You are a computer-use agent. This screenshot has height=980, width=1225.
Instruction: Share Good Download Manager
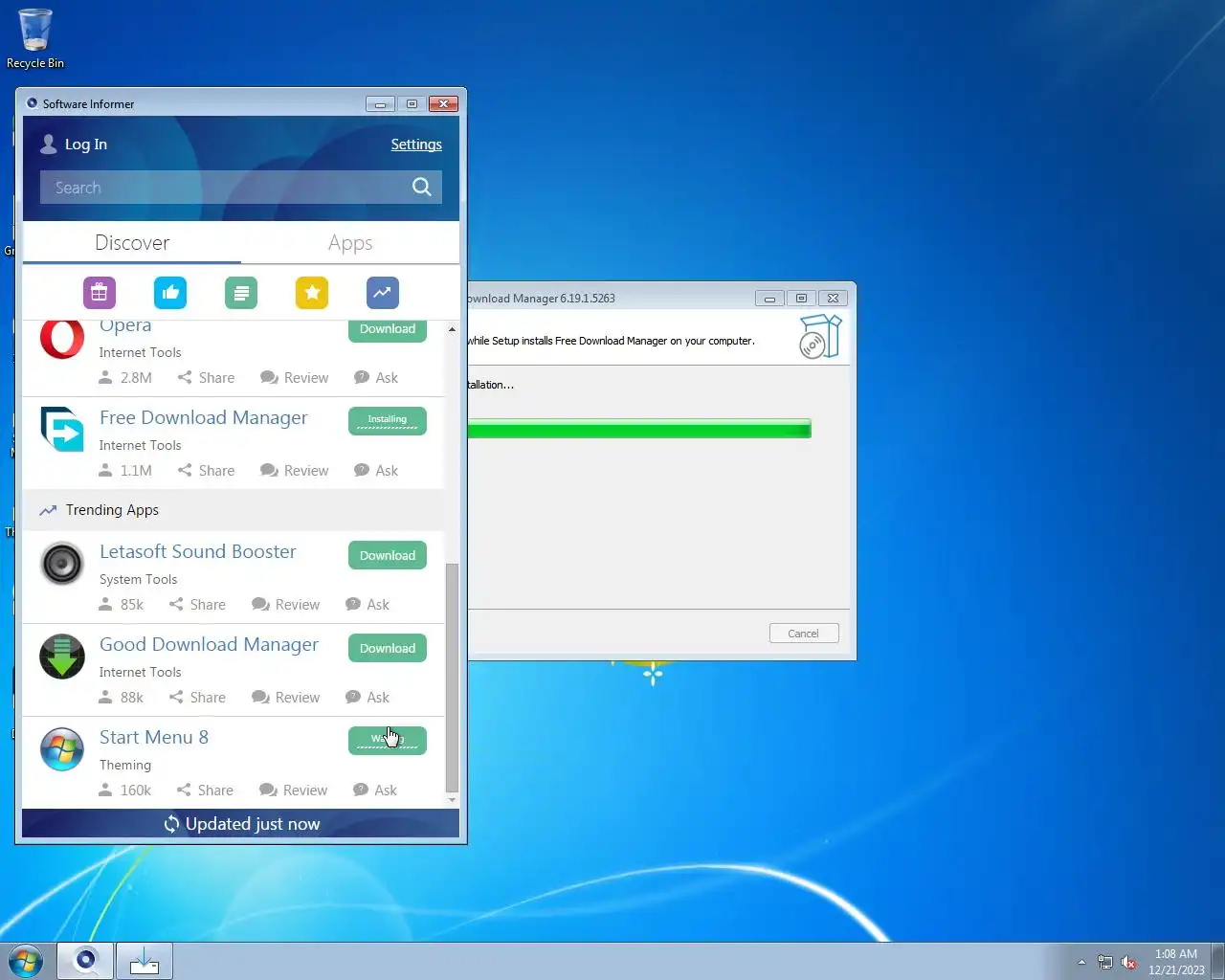[197, 698]
